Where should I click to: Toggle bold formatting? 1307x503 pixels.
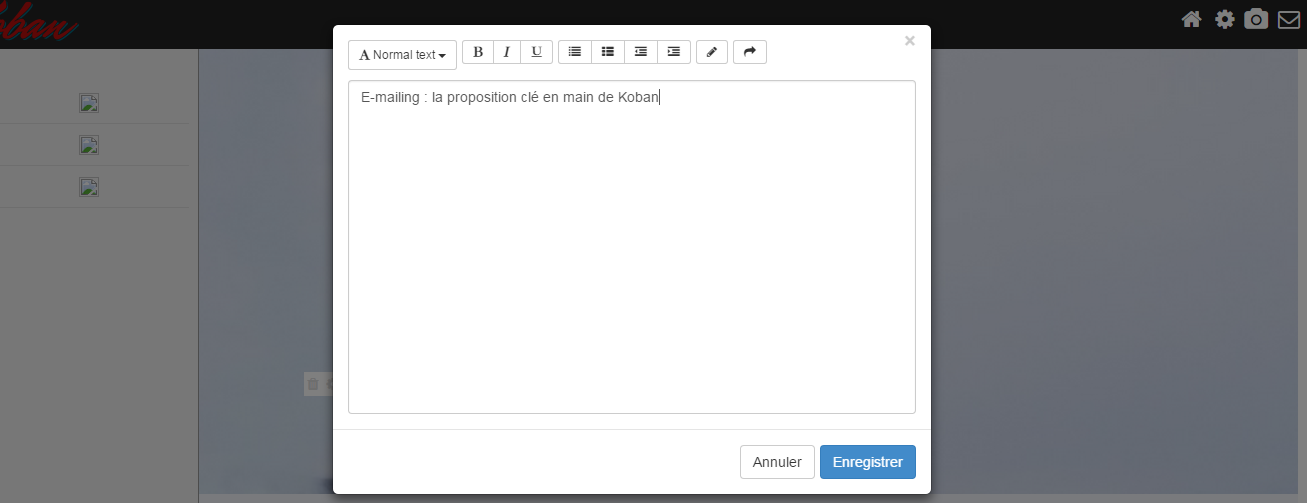(x=477, y=52)
